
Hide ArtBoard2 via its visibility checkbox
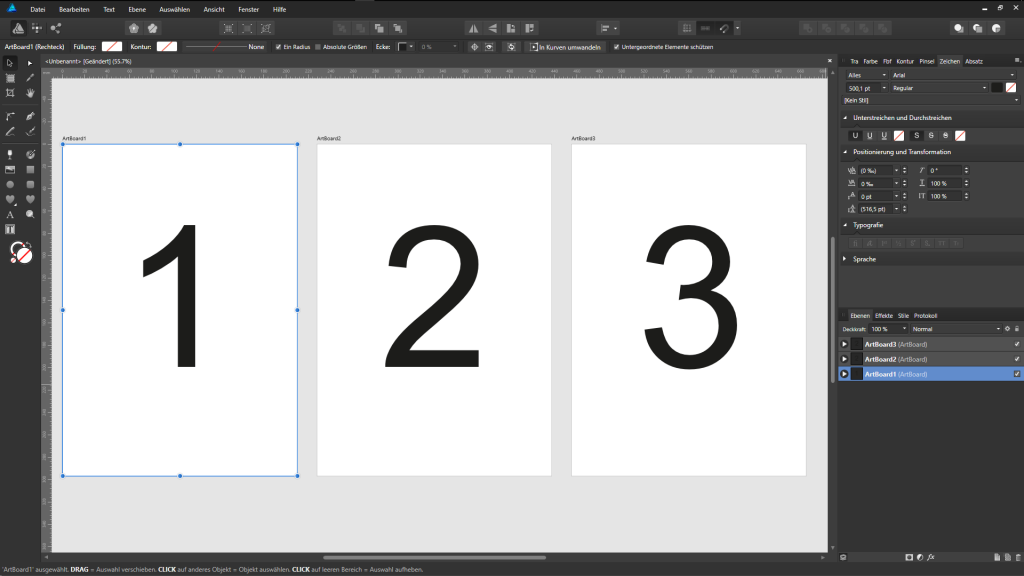[1016, 358]
